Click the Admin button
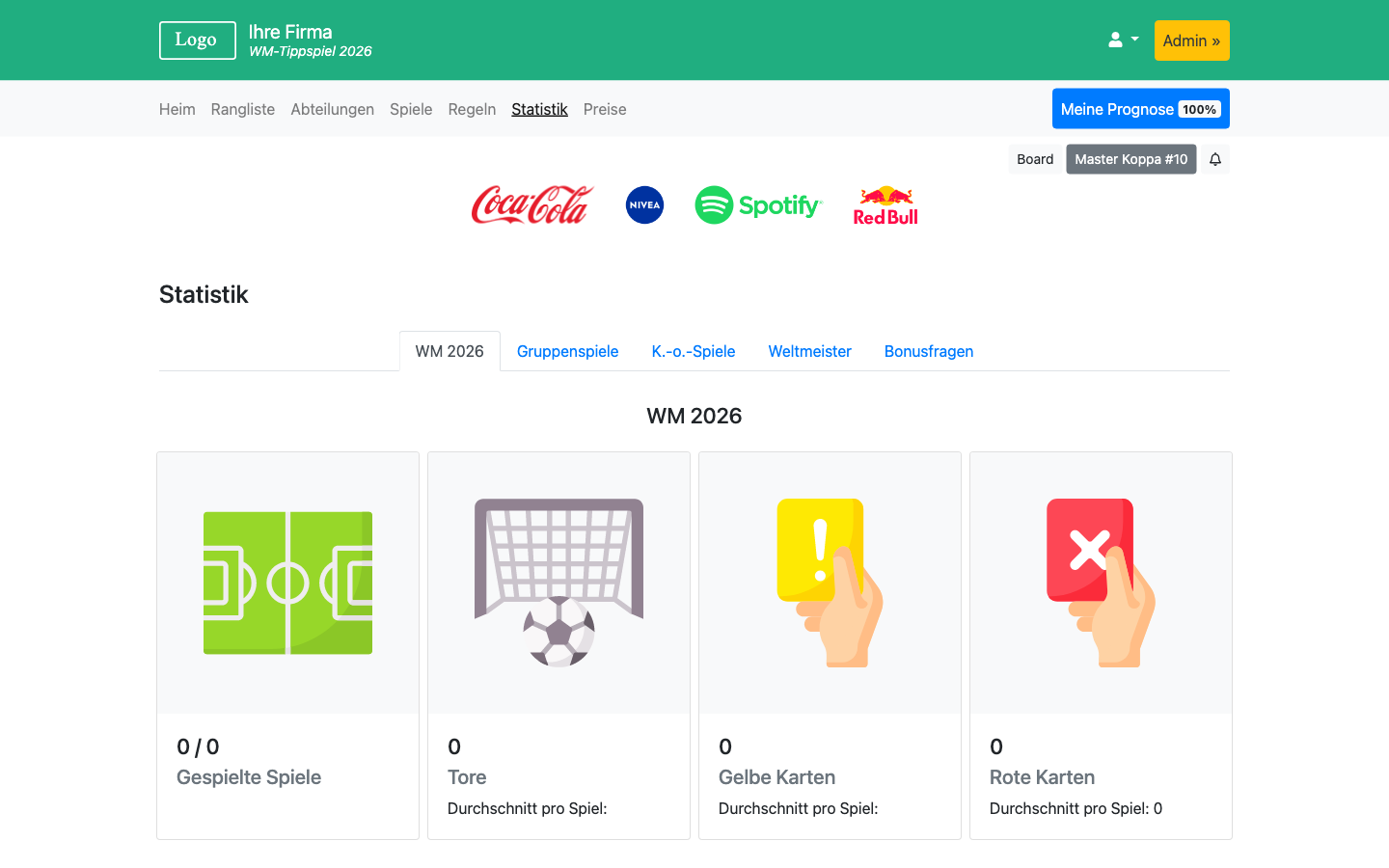 pyautogui.click(x=1191, y=40)
